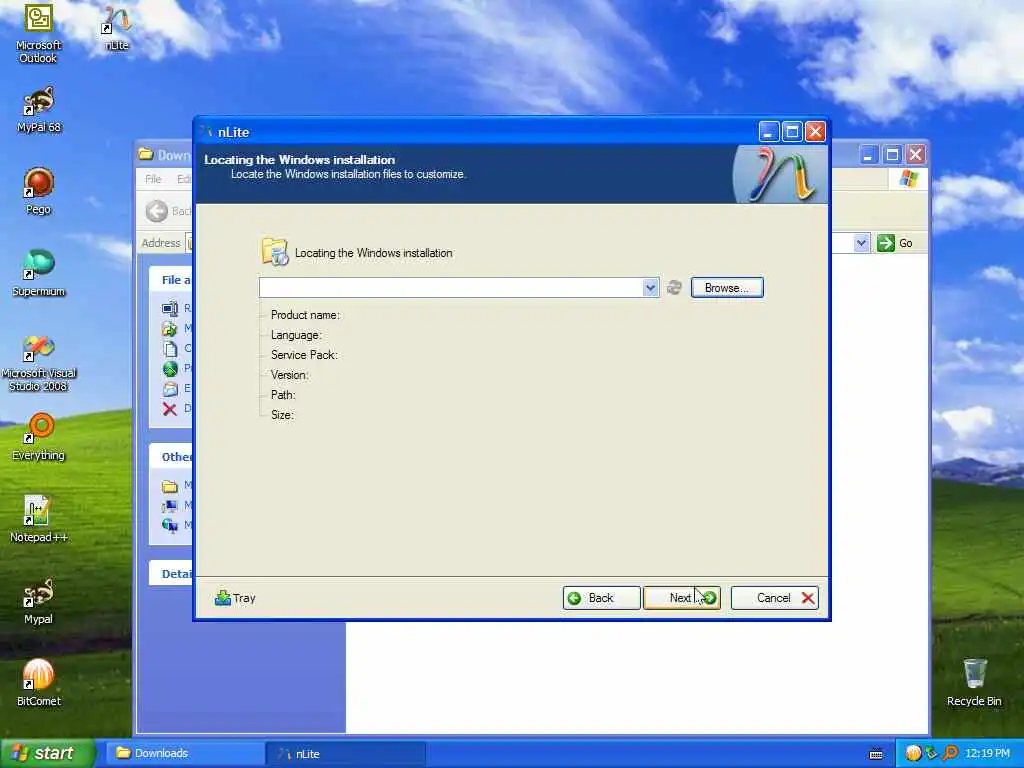The width and height of the screenshot is (1024, 768).
Task: Switch to nLite taskbar button
Action: (x=345, y=754)
